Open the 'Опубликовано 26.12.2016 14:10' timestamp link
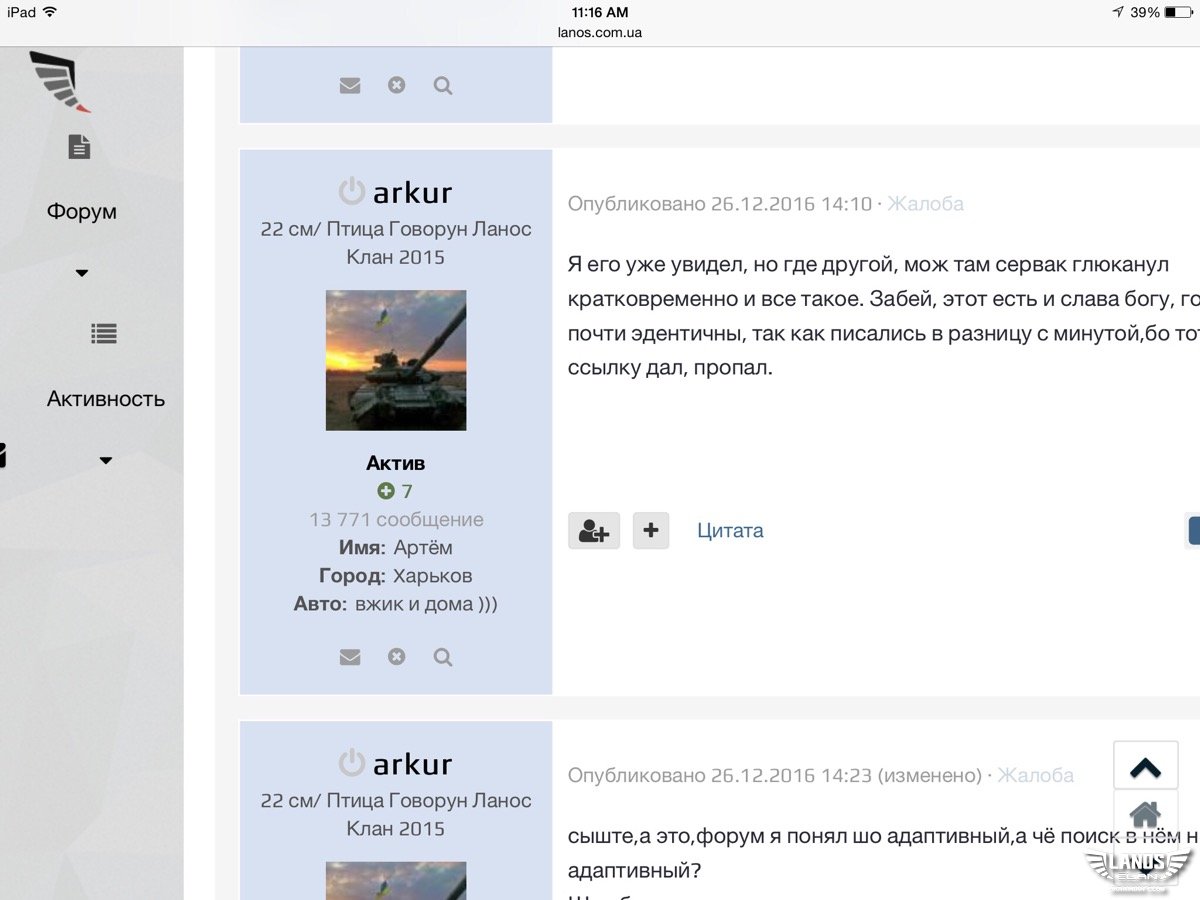1200x900 pixels. click(720, 204)
